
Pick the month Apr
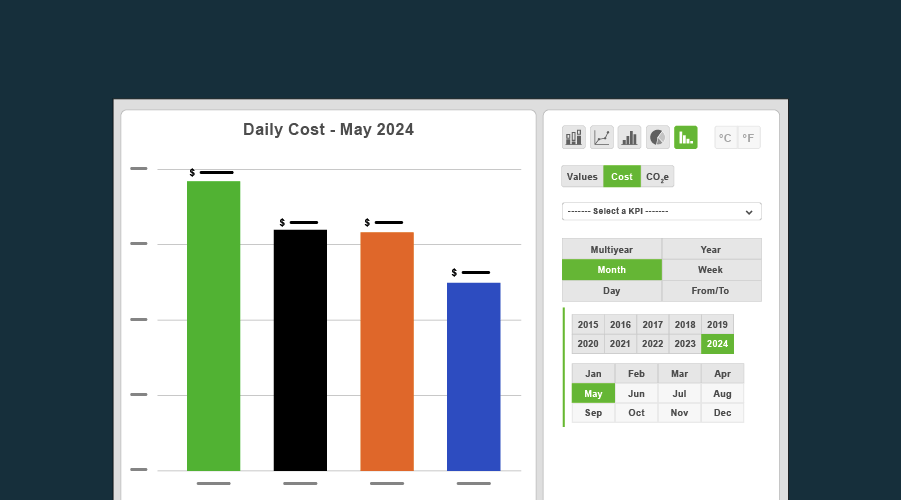722,374
